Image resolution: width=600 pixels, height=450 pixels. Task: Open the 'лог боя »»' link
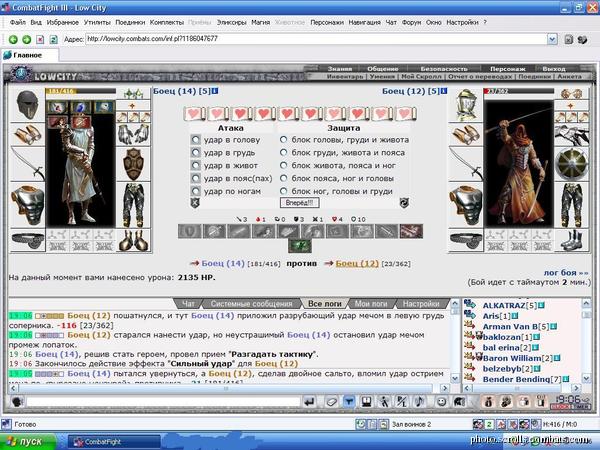(566, 272)
